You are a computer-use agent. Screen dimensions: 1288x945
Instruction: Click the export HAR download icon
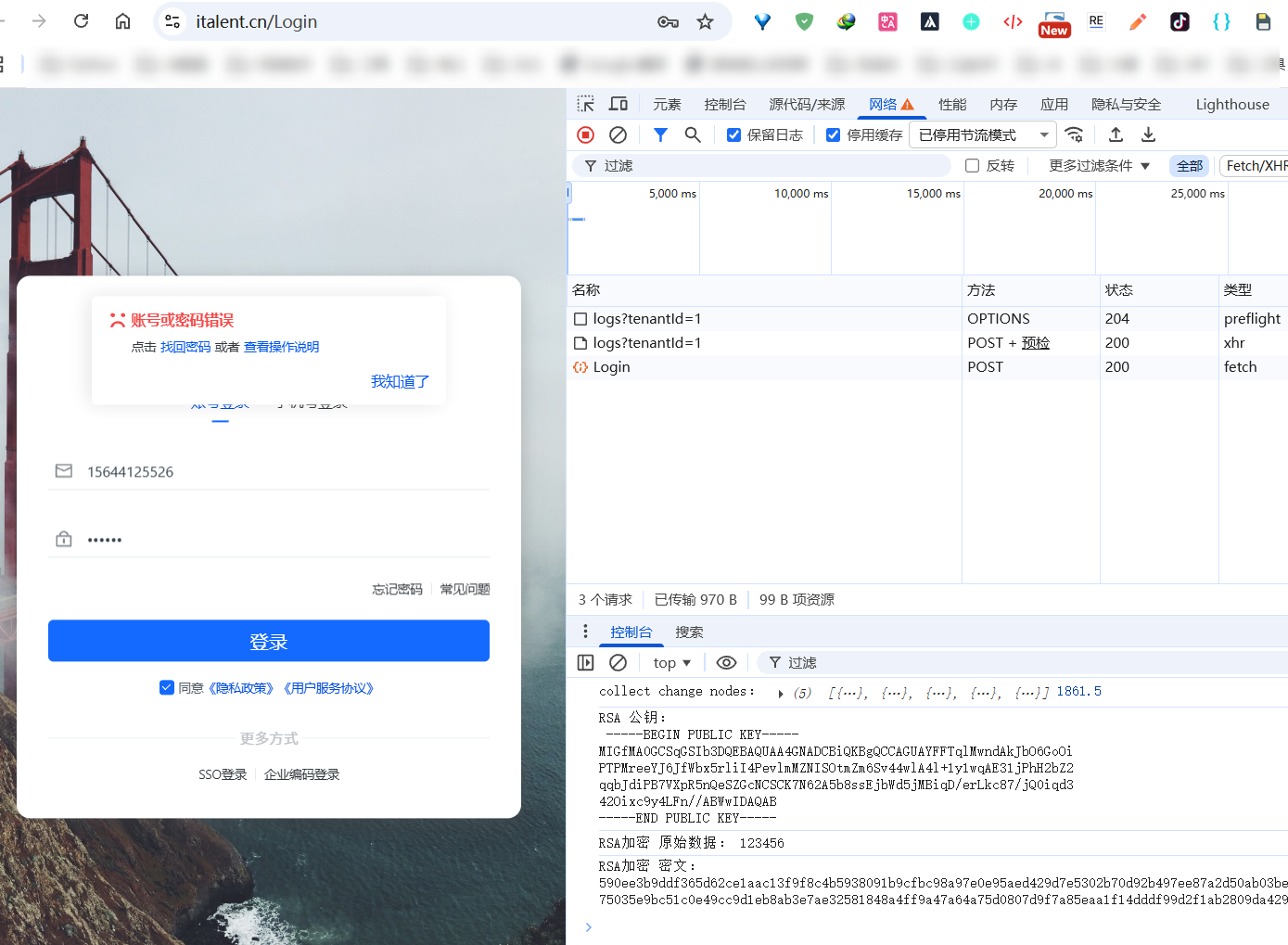(1148, 134)
